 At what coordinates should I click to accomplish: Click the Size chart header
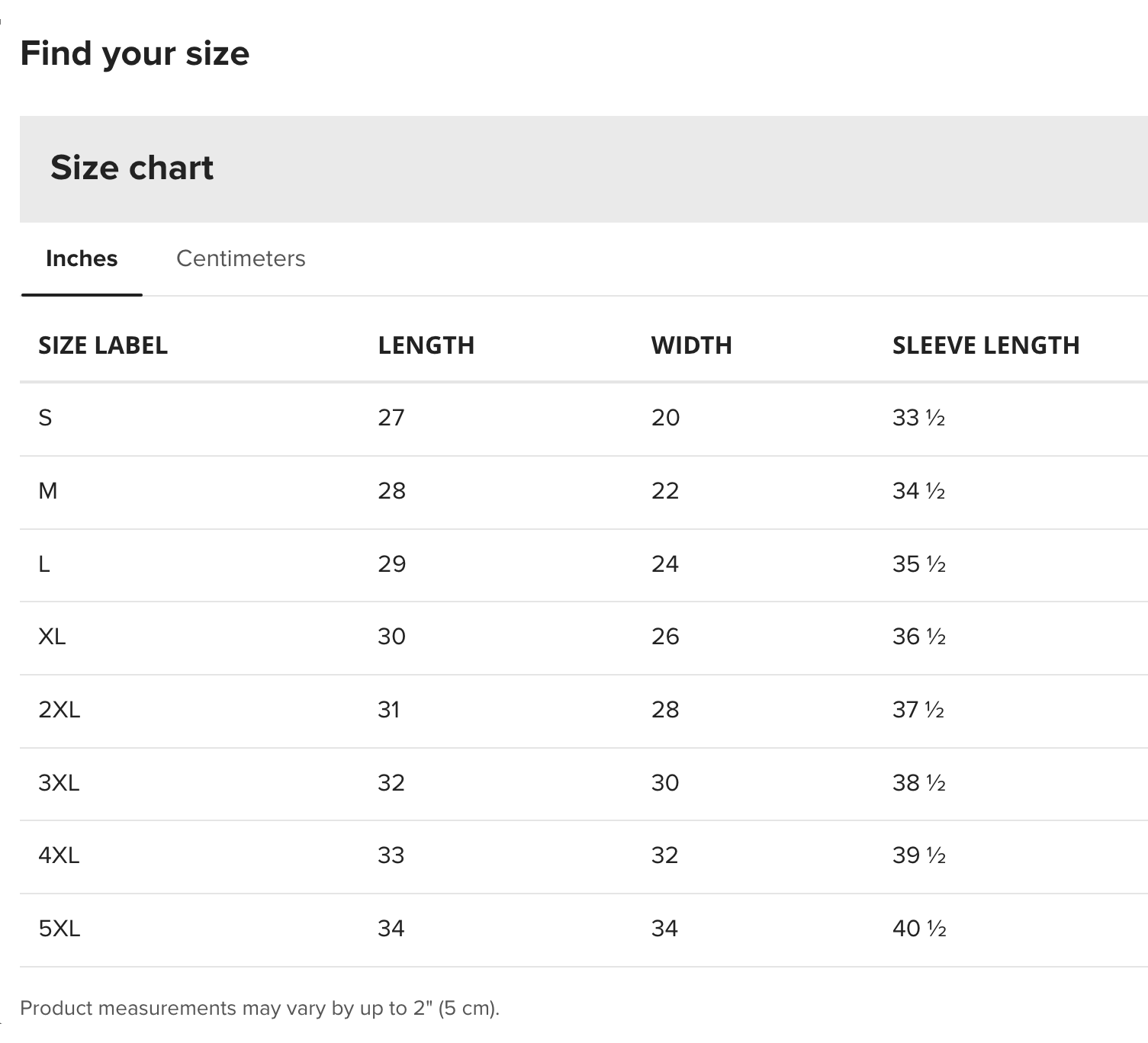[132, 168]
